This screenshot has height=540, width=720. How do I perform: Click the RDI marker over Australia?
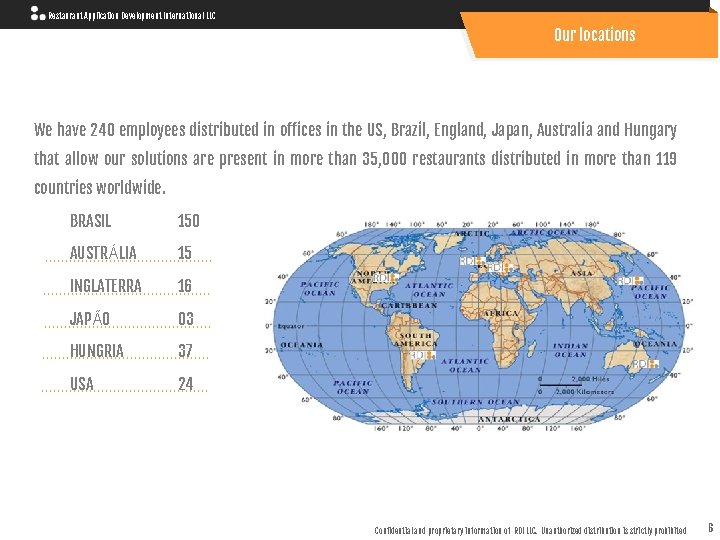click(645, 364)
